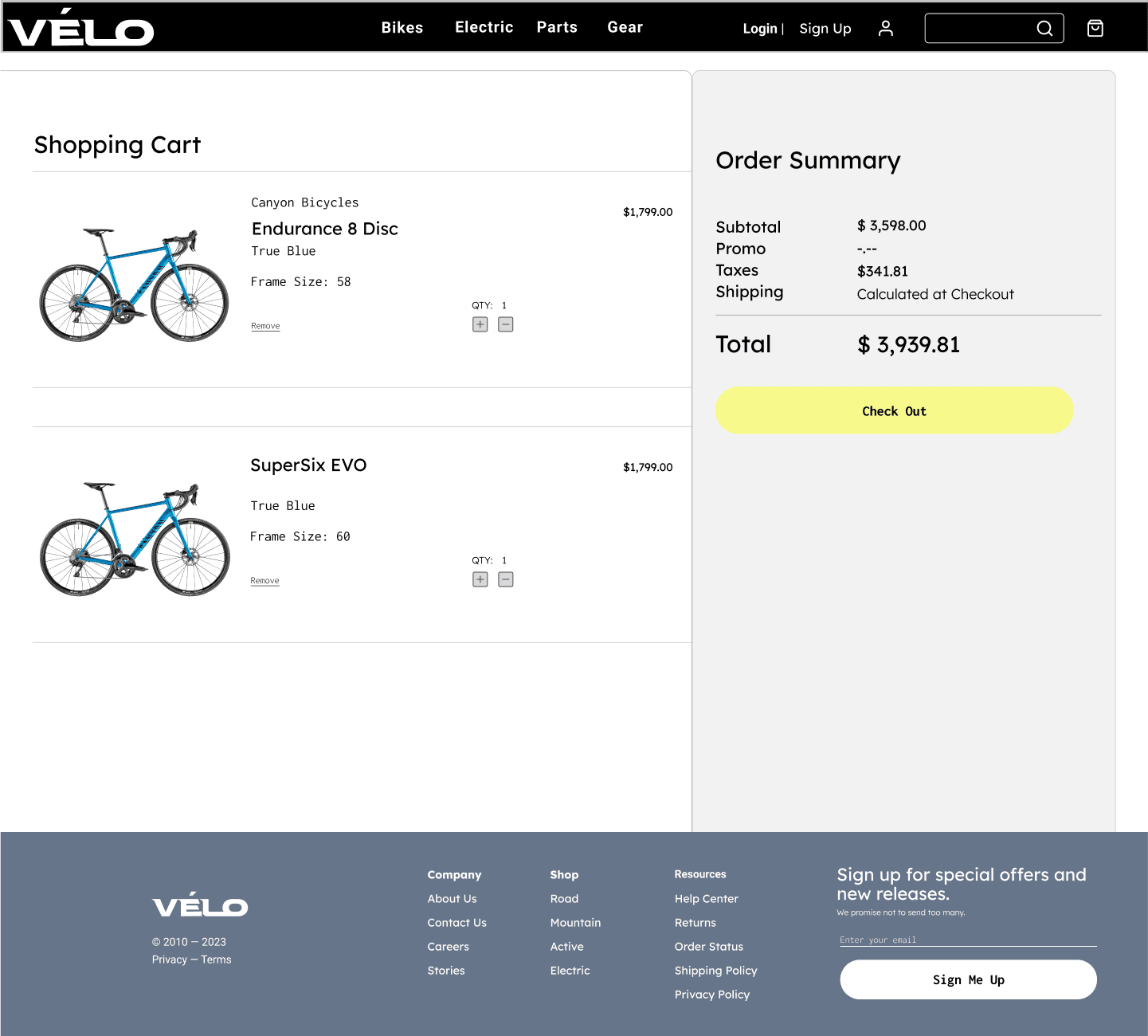
Task: Open the user account profile icon
Action: coord(885,29)
